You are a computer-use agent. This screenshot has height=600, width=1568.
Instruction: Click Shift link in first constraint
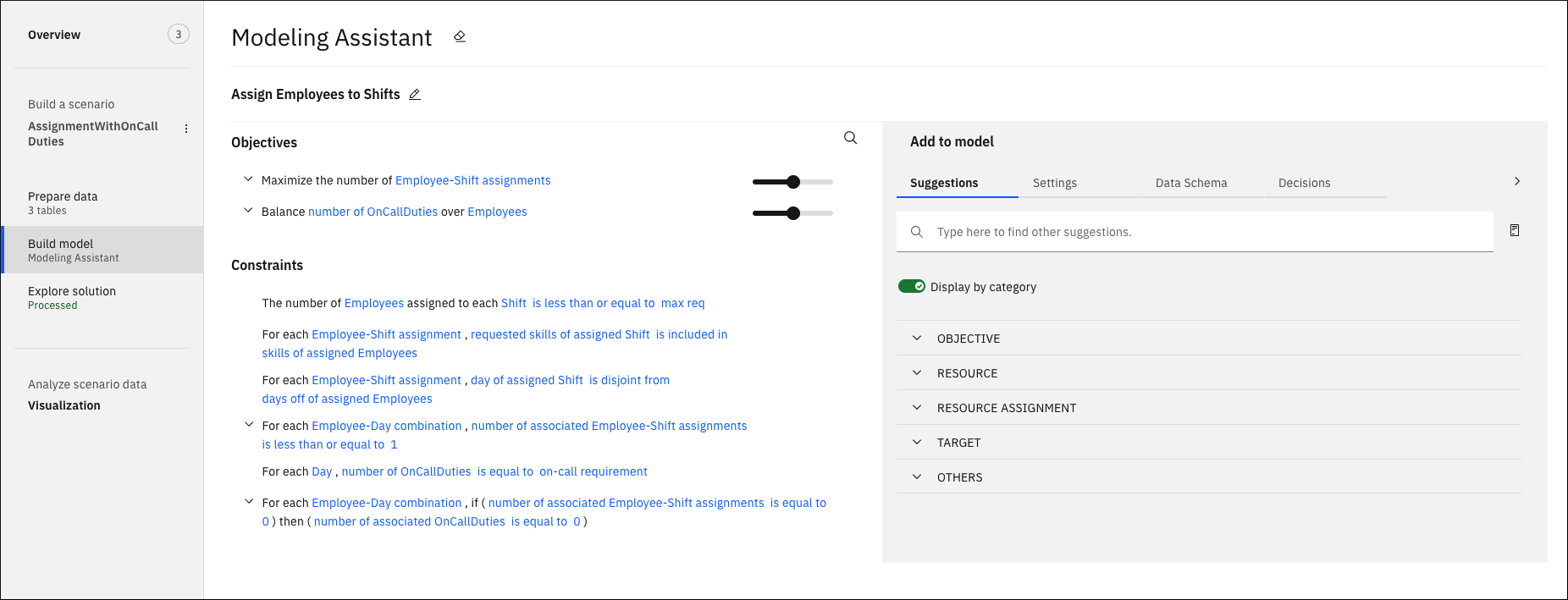pyautogui.click(x=514, y=303)
